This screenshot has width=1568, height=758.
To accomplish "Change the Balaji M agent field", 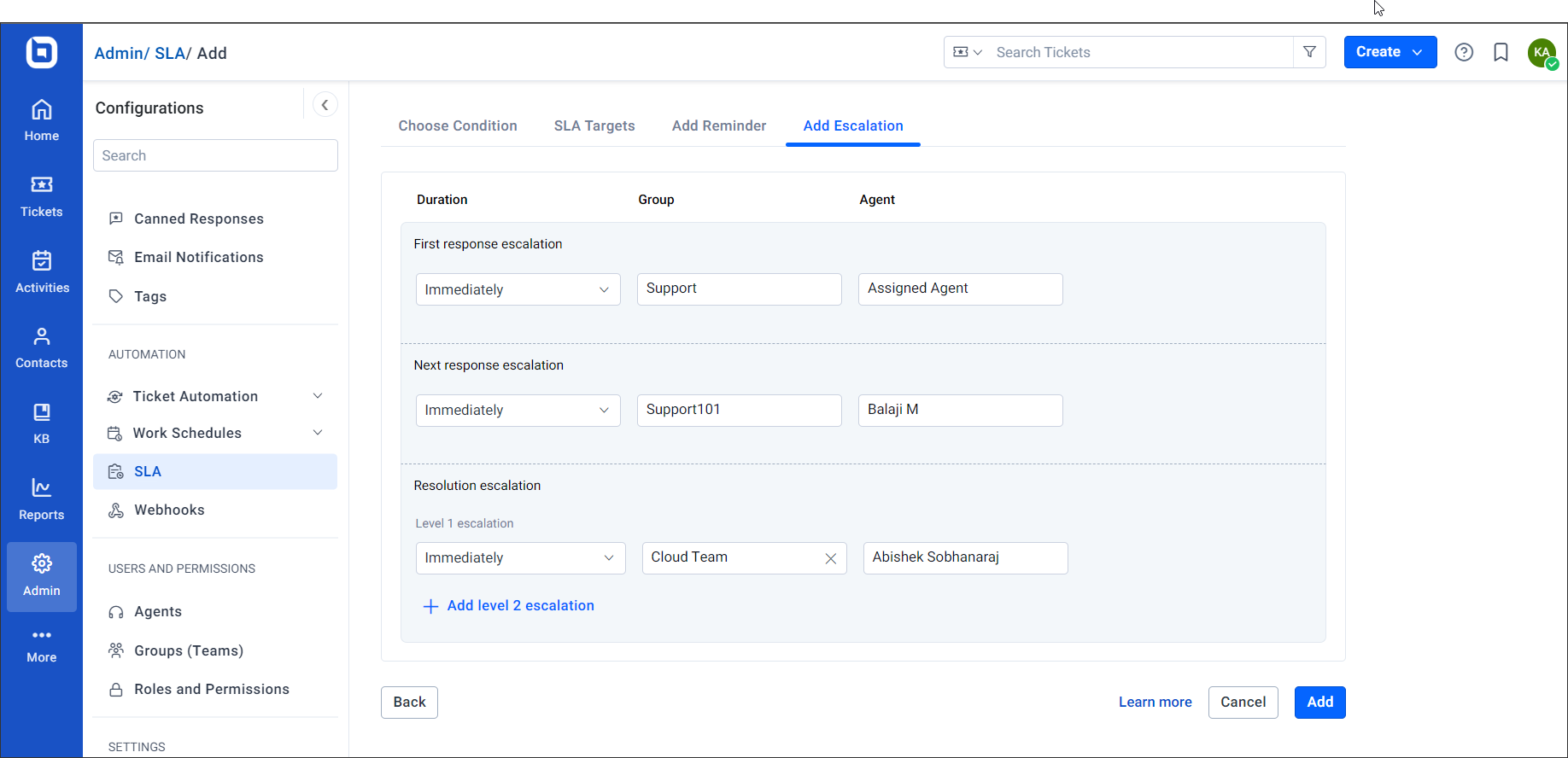I will tap(961, 411).
